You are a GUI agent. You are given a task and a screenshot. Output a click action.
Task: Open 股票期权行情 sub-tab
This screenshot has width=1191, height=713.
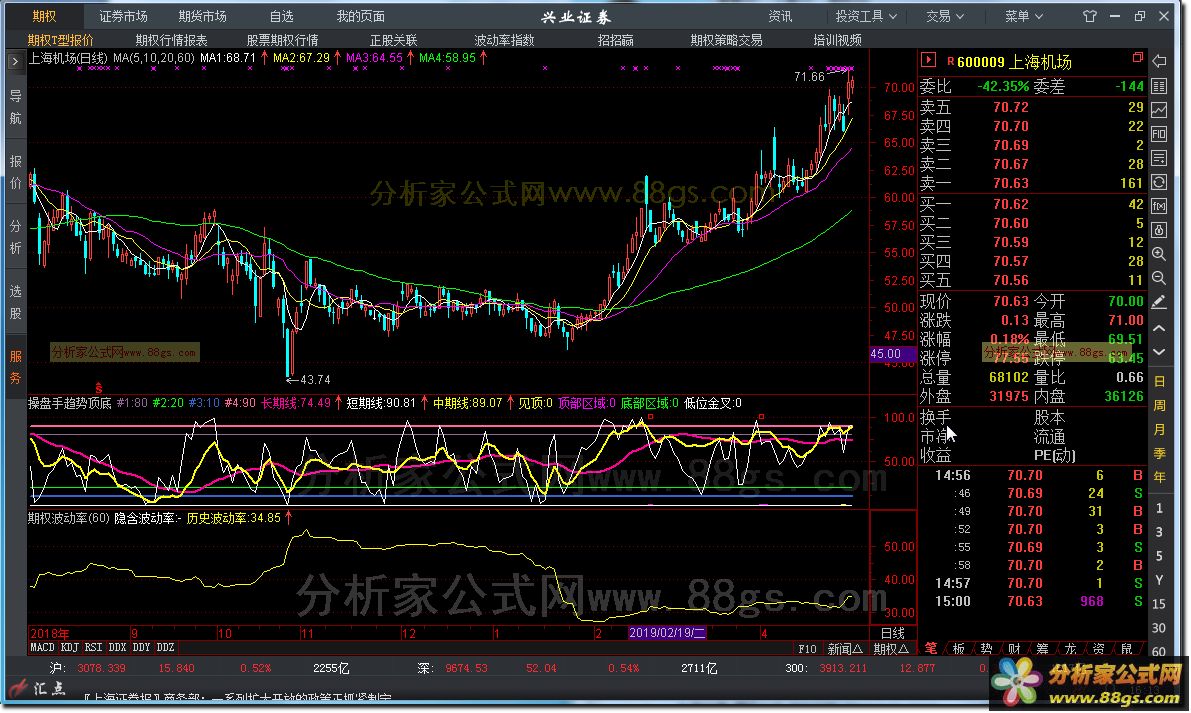[282, 40]
